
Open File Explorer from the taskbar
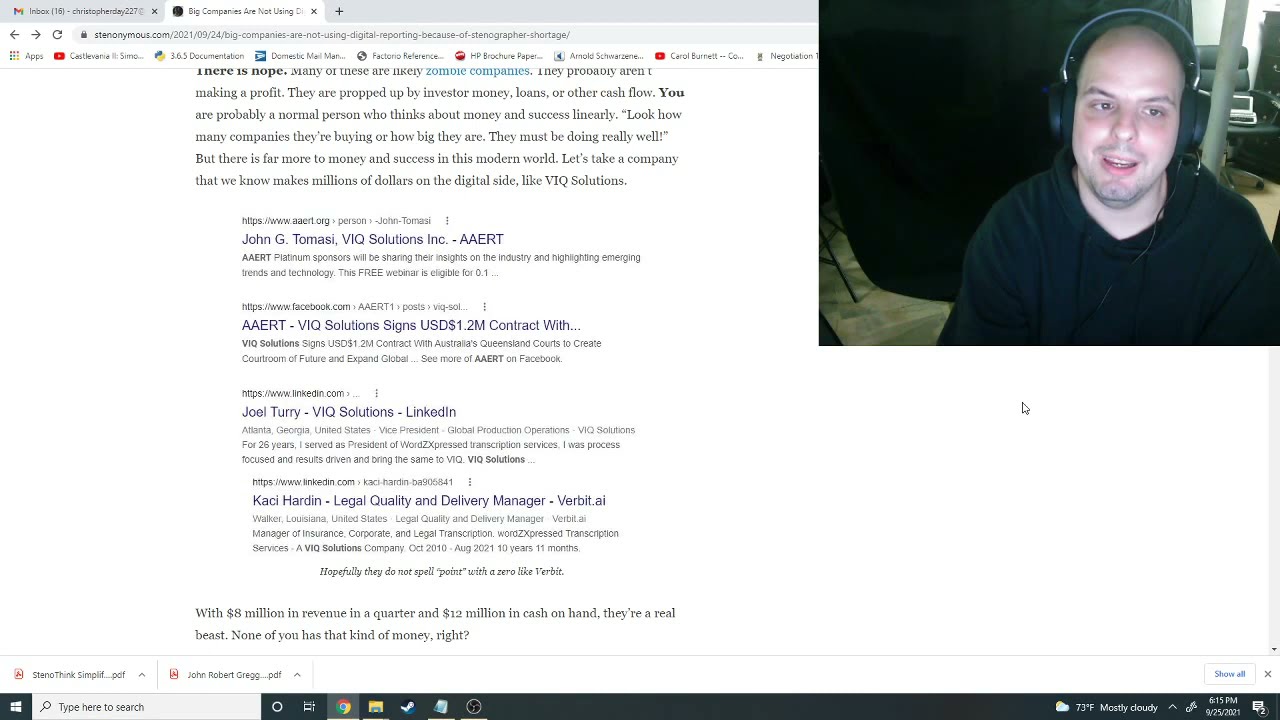(376, 707)
